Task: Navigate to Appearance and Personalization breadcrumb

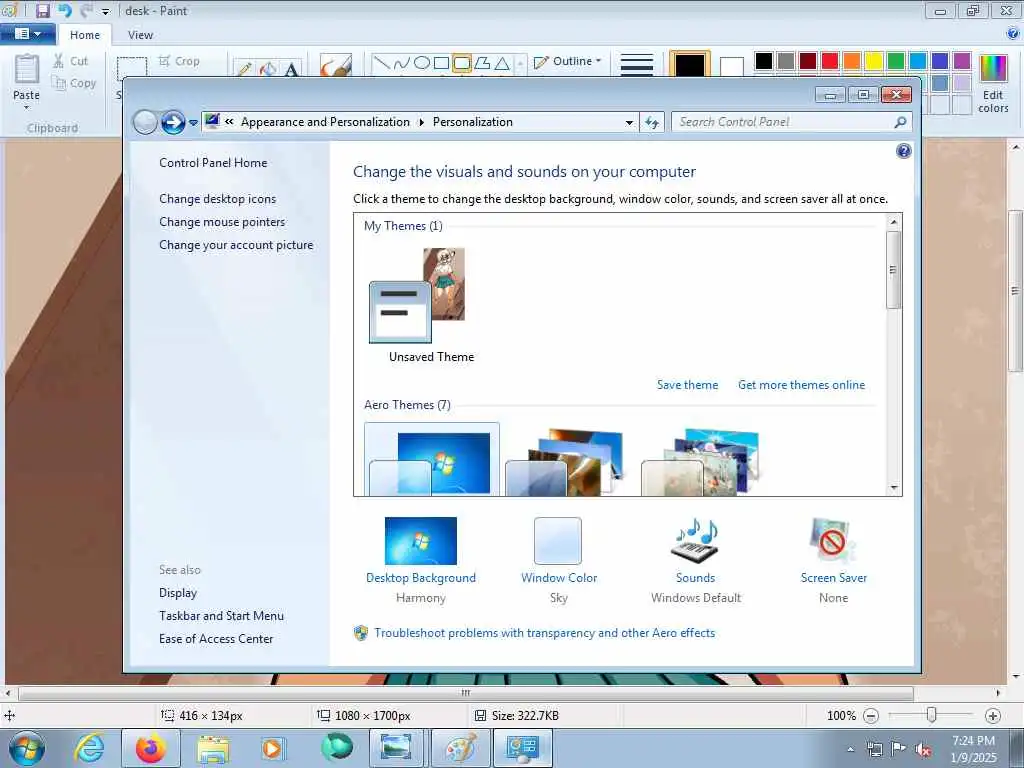Action: coord(325,122)
